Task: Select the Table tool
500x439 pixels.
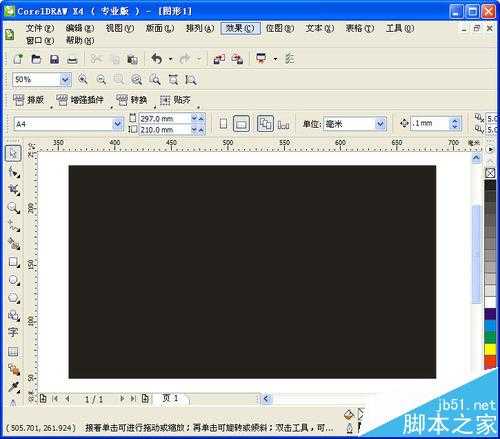Action: pyautogui.click(x=13, y=351)
